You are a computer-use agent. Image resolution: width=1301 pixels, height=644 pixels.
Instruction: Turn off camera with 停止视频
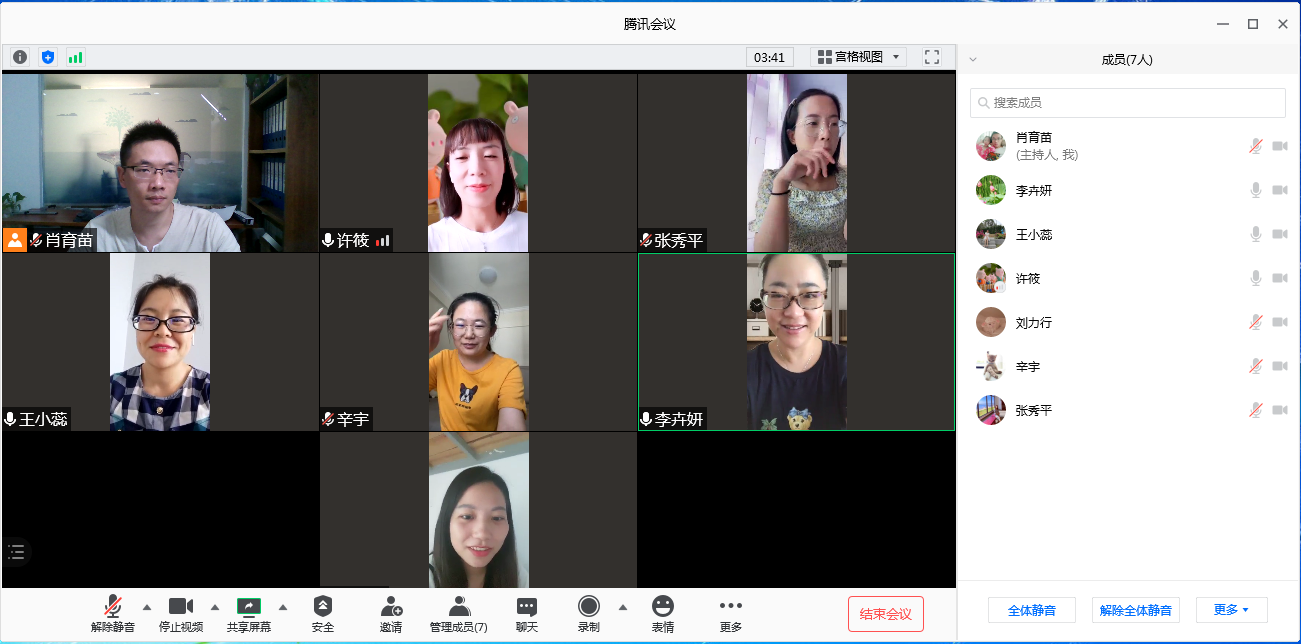[x=181, y=613]
